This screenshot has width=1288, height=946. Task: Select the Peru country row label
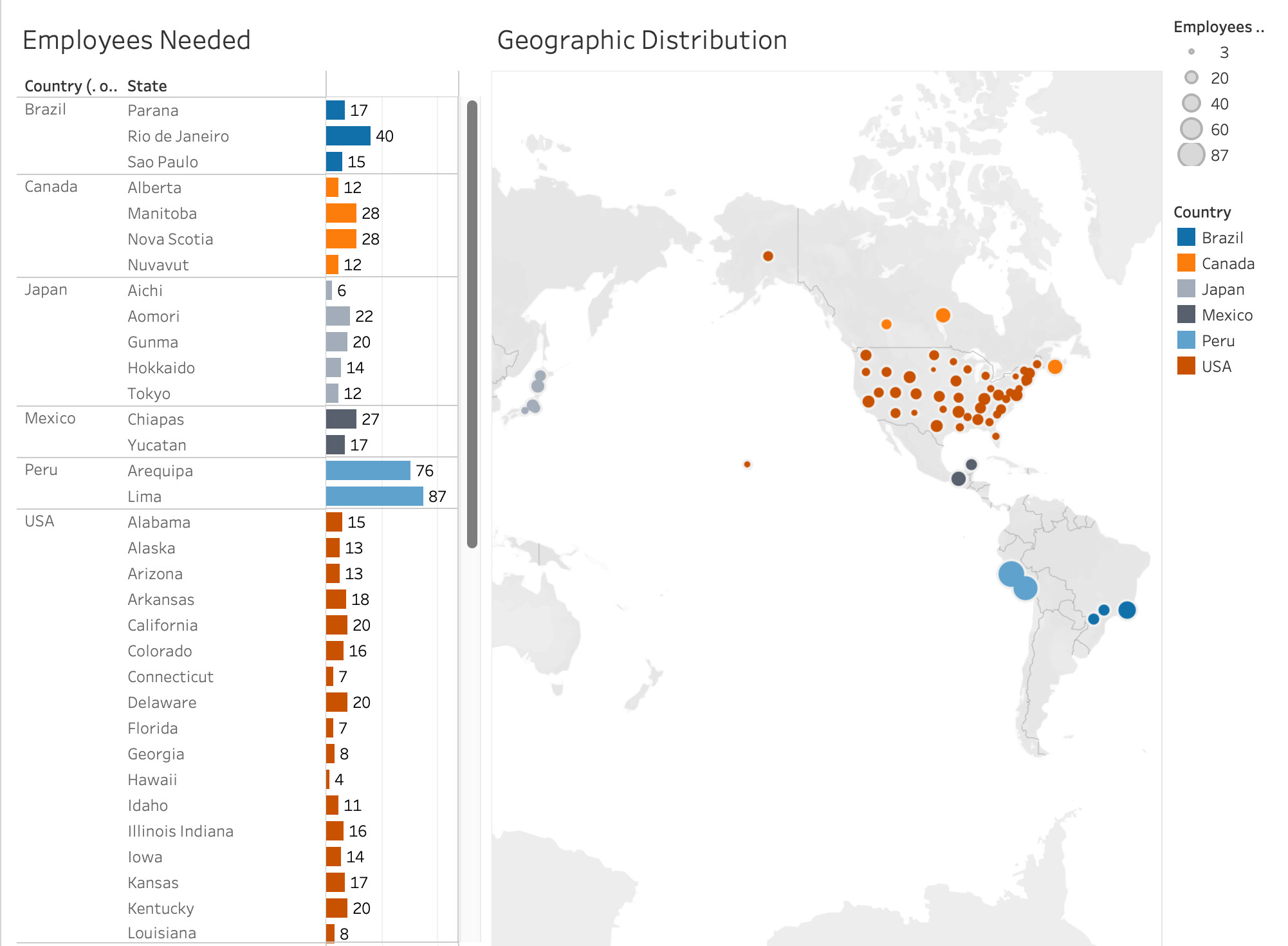41,470
